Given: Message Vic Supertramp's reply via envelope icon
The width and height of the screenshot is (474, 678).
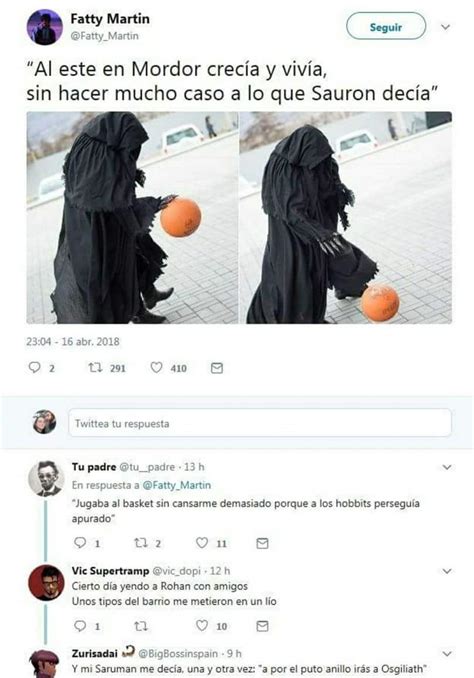Looking at the screenshot, I should [x=263, y=626].
